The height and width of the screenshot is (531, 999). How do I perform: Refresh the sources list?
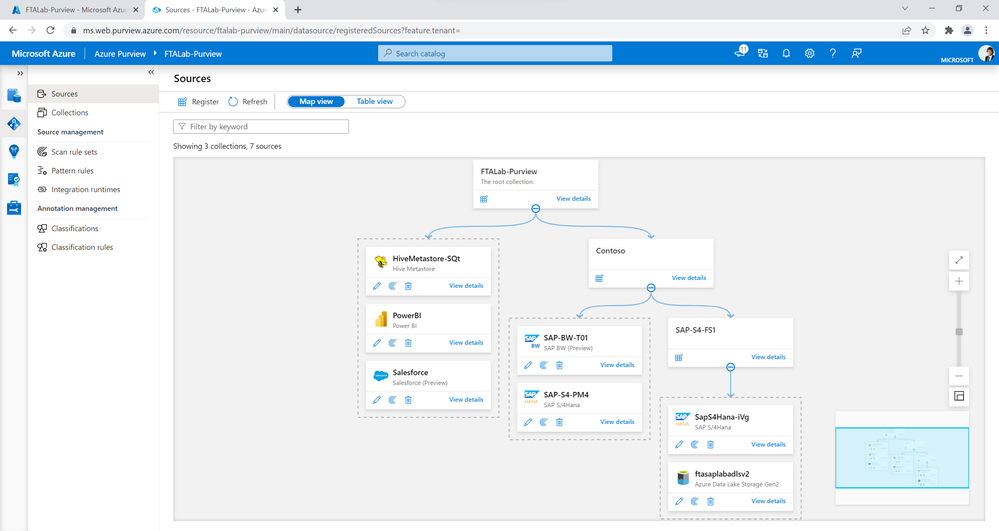click(248, 101)
